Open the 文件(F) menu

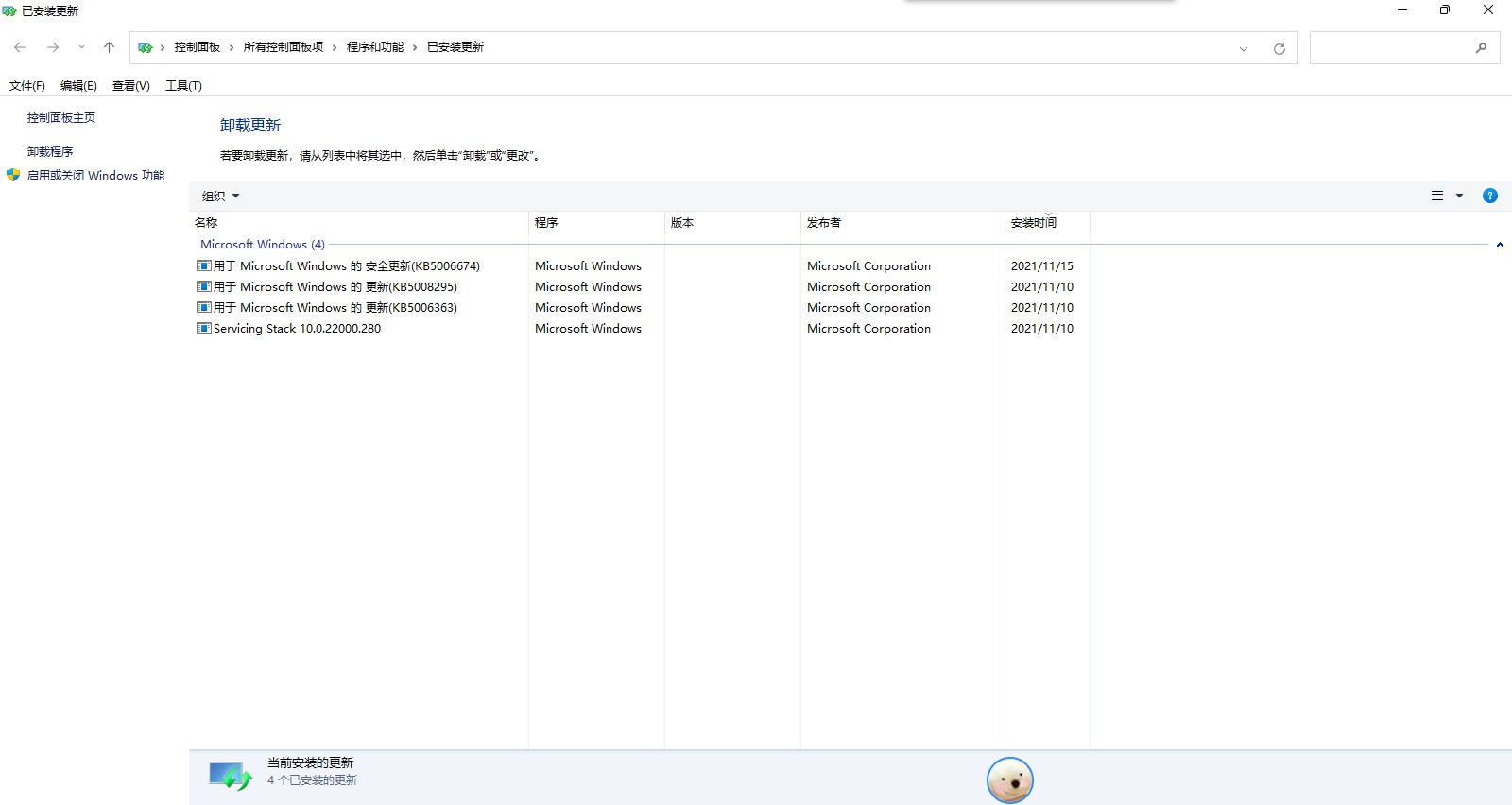click(27, 85)
